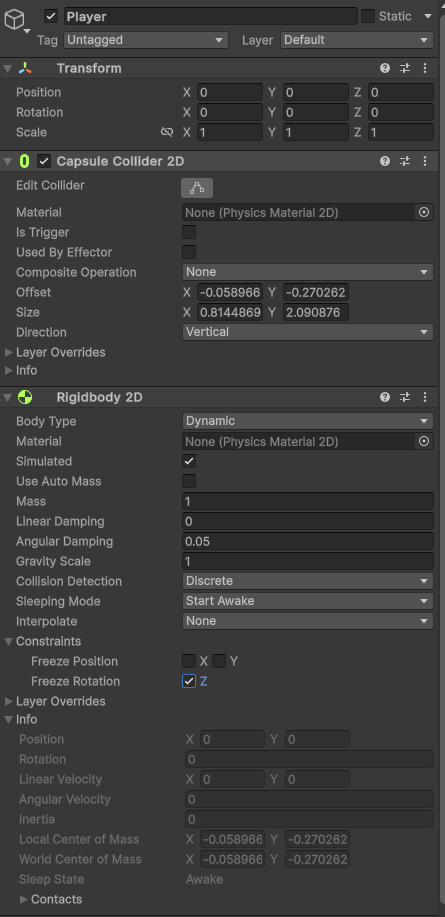This screenshot has width=445, height=917.
Task: Click the Rotation Y field
Action: click(316, 112)
